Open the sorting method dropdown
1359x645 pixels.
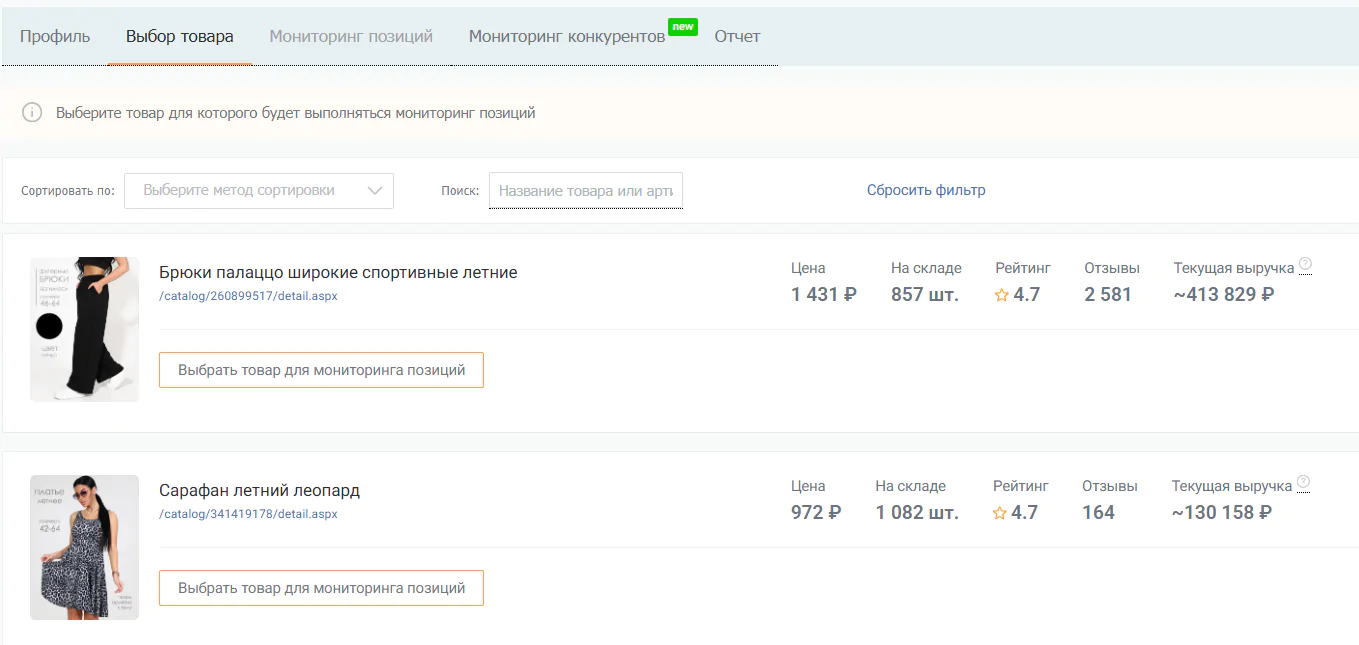pos(259,190)
